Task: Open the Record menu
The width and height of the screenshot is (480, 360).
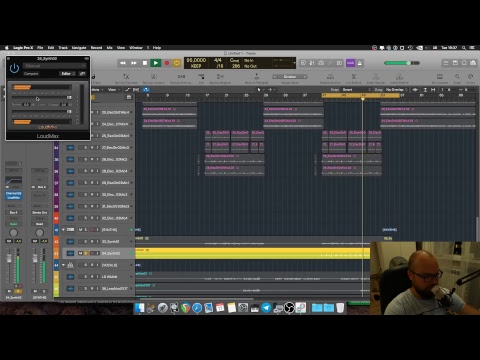Action: (x=96, y=48)
